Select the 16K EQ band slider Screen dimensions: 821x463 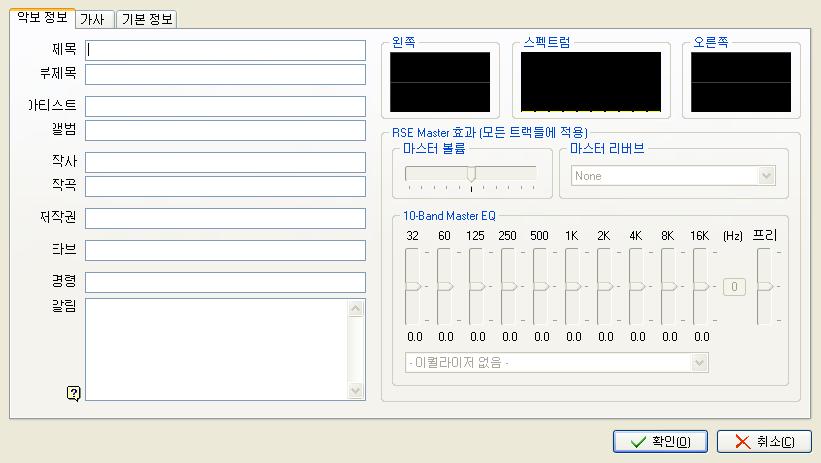[x=700, y=286]
